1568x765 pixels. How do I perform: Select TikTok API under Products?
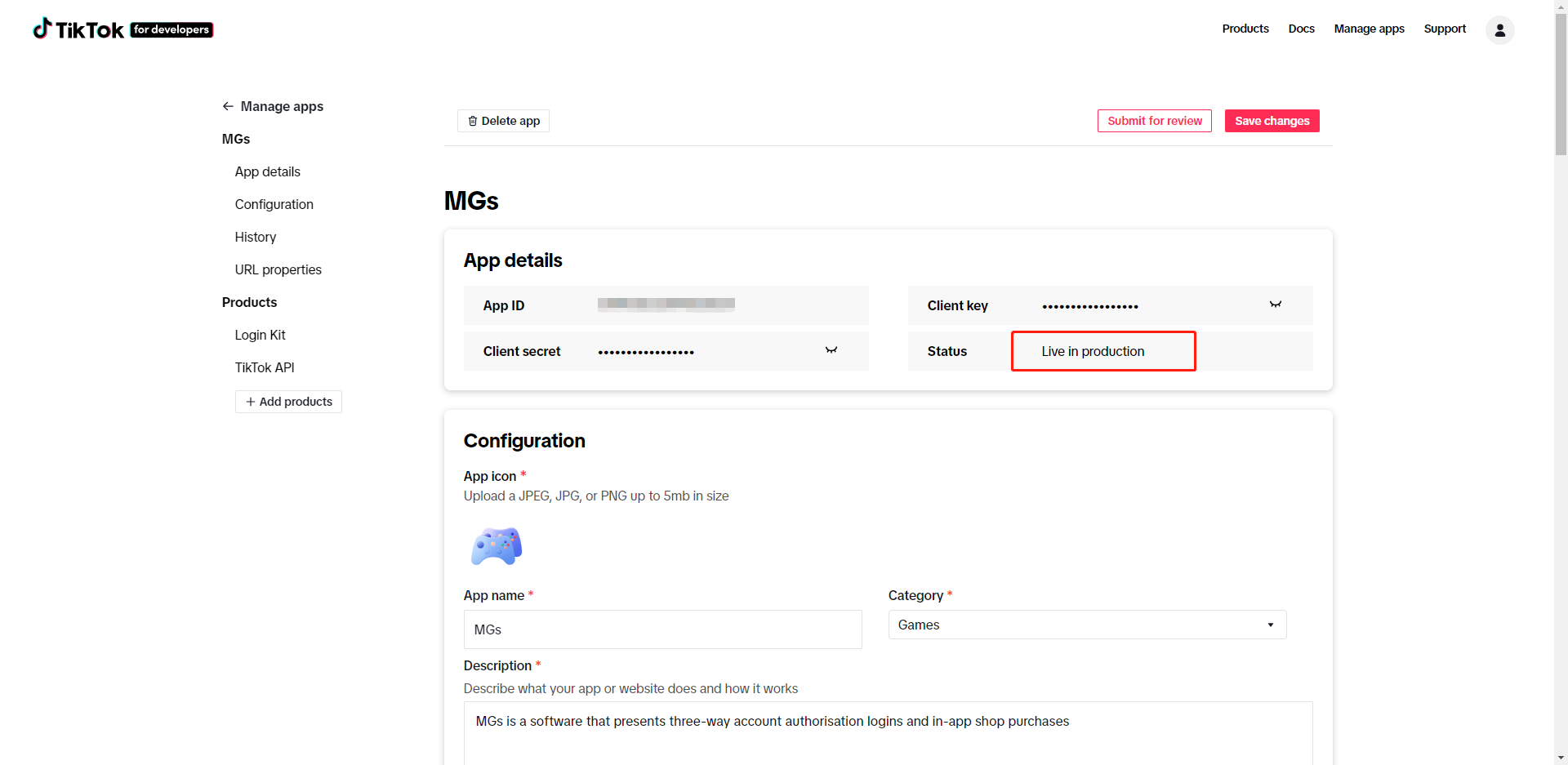[265, 367]
